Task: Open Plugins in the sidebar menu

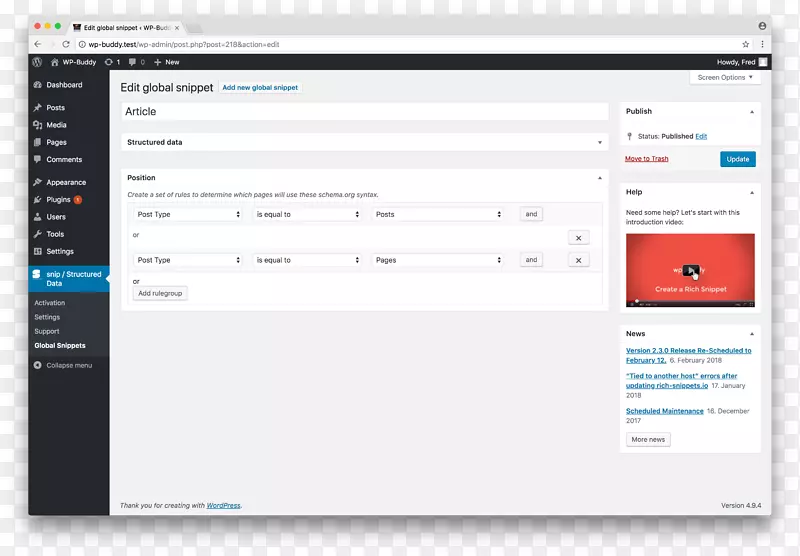Action: click(58, 200)
